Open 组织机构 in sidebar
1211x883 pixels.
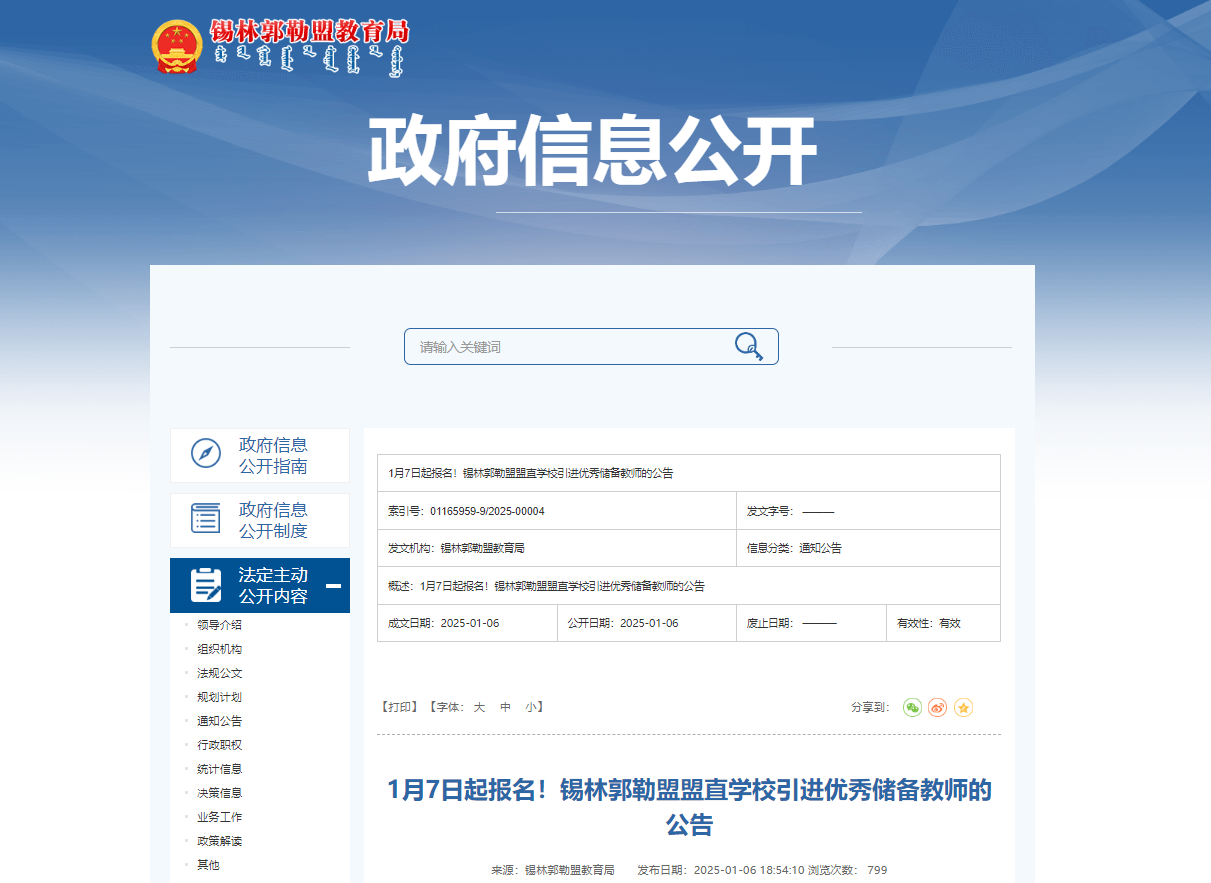tap(219, 649)
